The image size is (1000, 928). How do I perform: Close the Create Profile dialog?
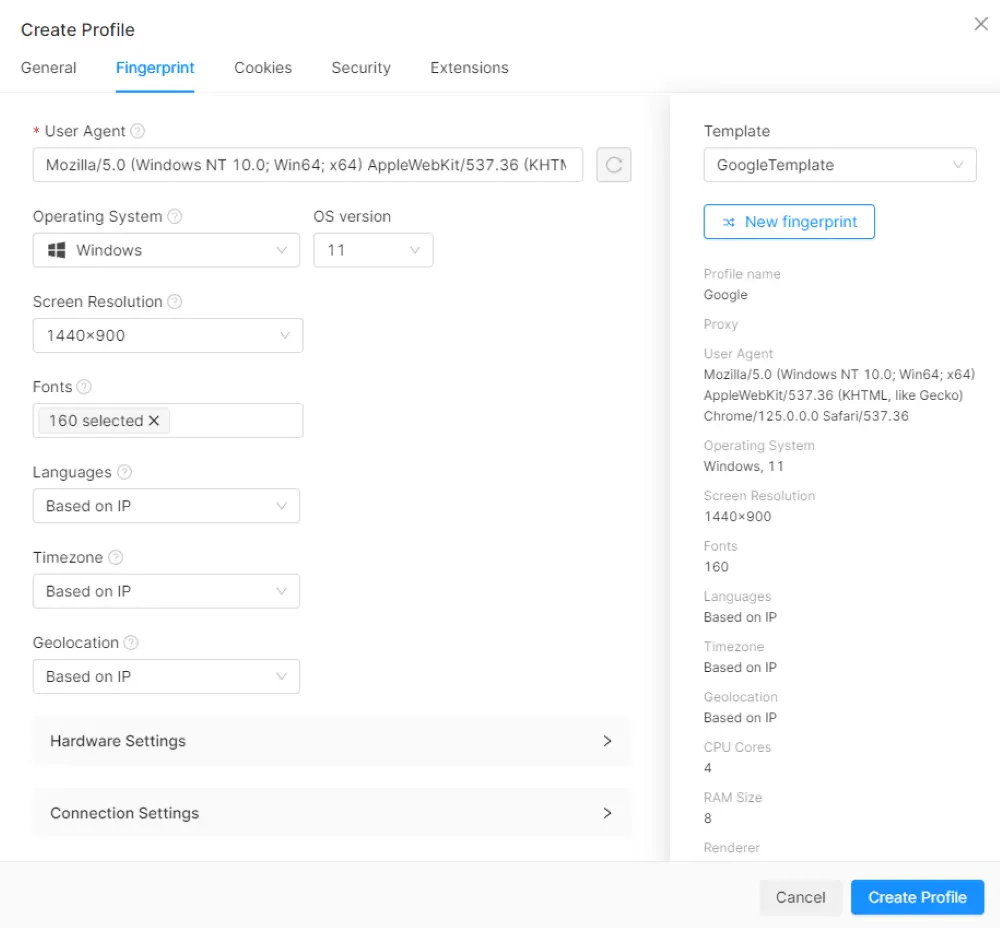coord(981,24)
